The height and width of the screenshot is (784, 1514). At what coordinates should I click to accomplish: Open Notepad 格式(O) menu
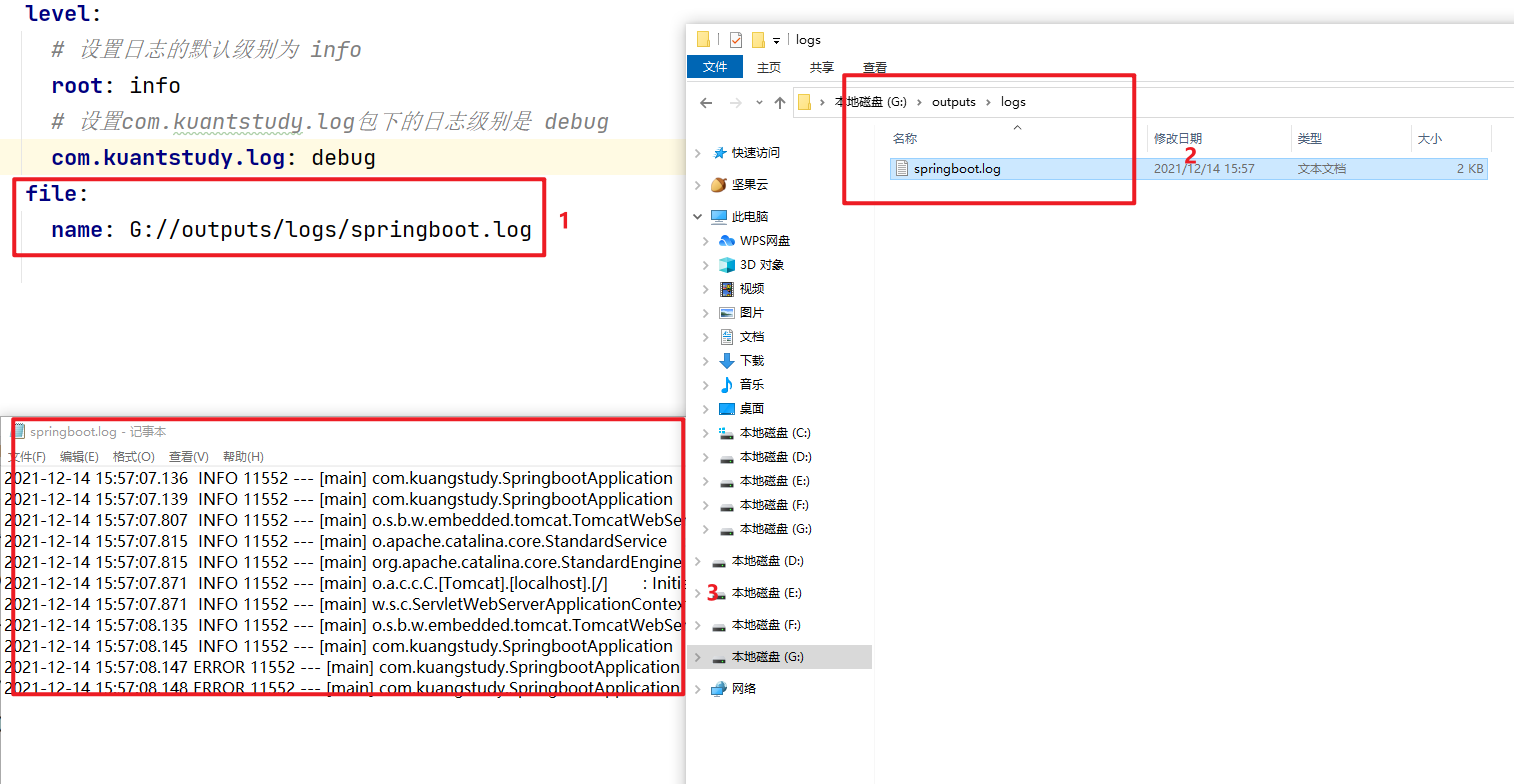click(x=134, y=456)
